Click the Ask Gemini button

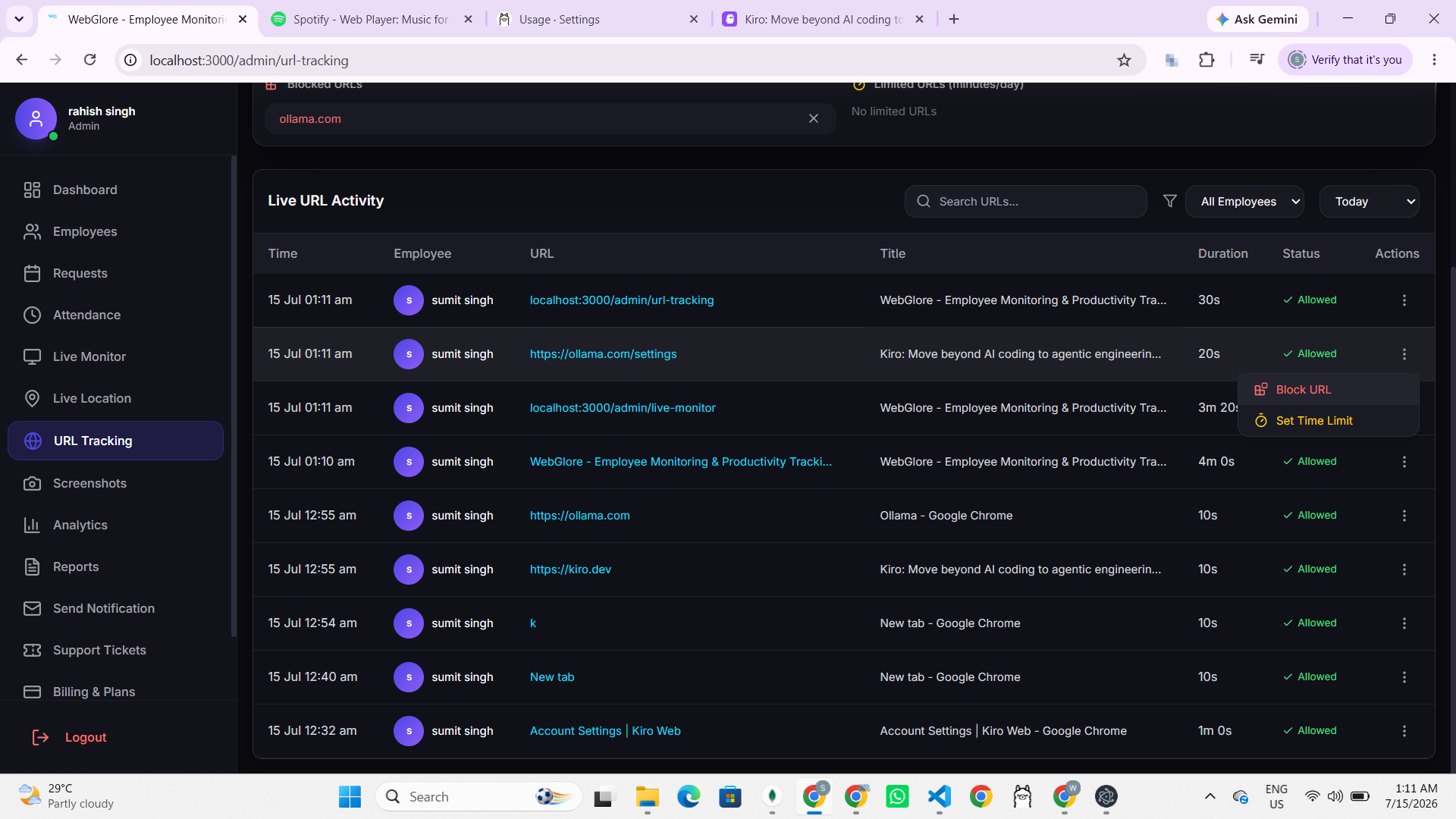tap(1257, 19)
